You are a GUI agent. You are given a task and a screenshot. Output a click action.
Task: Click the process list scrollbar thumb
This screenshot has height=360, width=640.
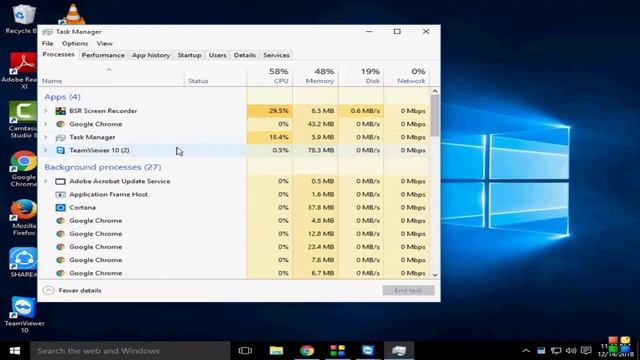435,116
